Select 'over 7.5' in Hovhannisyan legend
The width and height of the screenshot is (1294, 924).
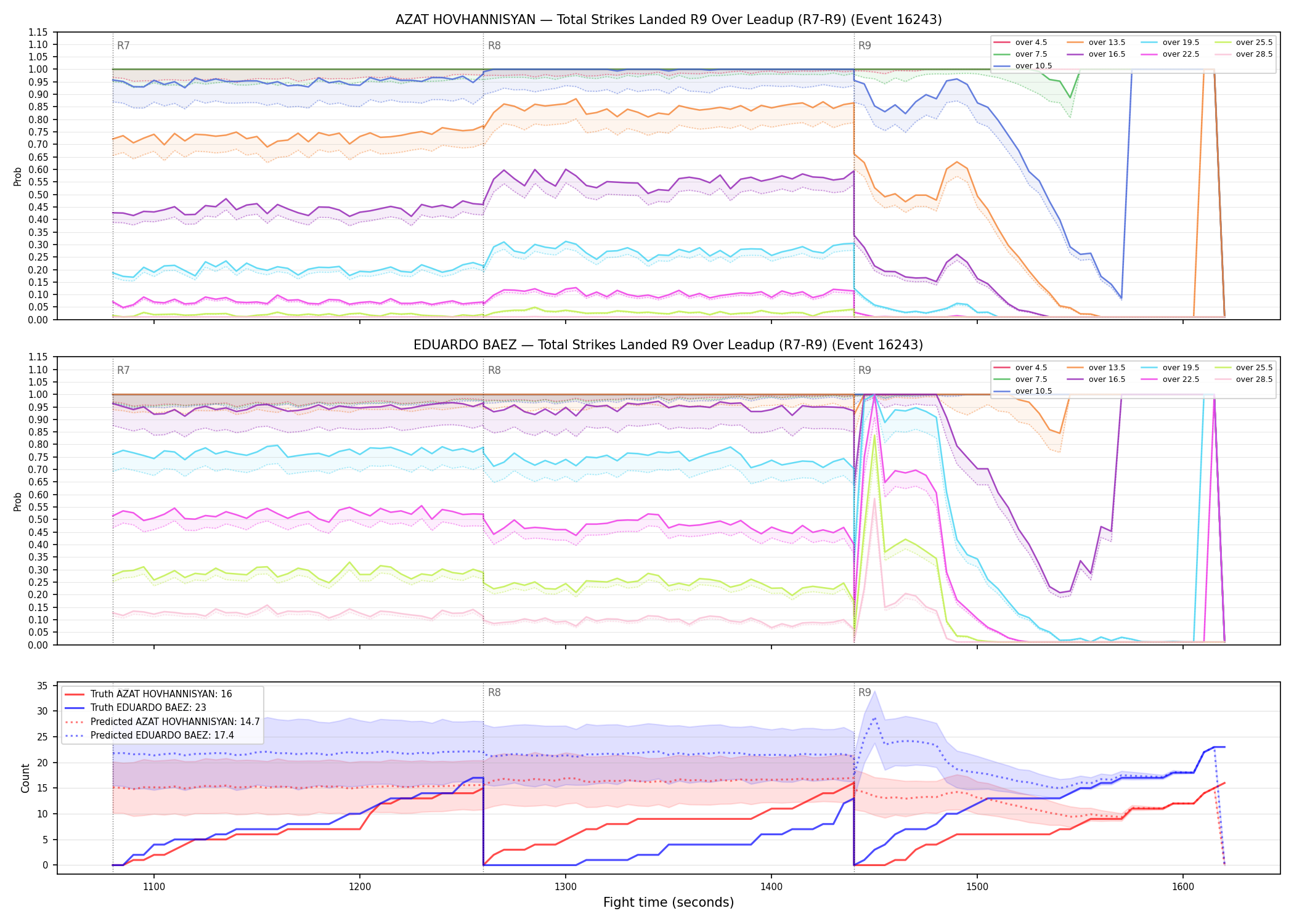coord(1020,54)
